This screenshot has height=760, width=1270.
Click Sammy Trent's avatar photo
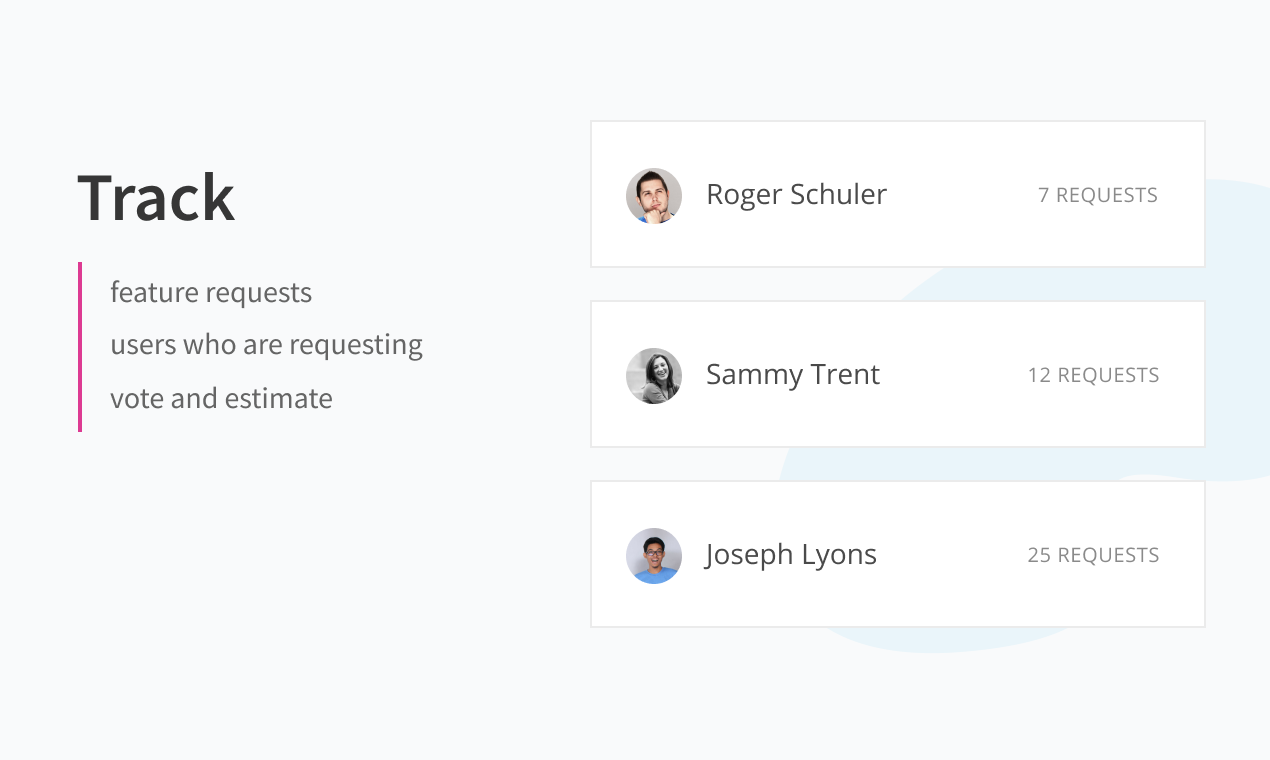pos(654,375)
